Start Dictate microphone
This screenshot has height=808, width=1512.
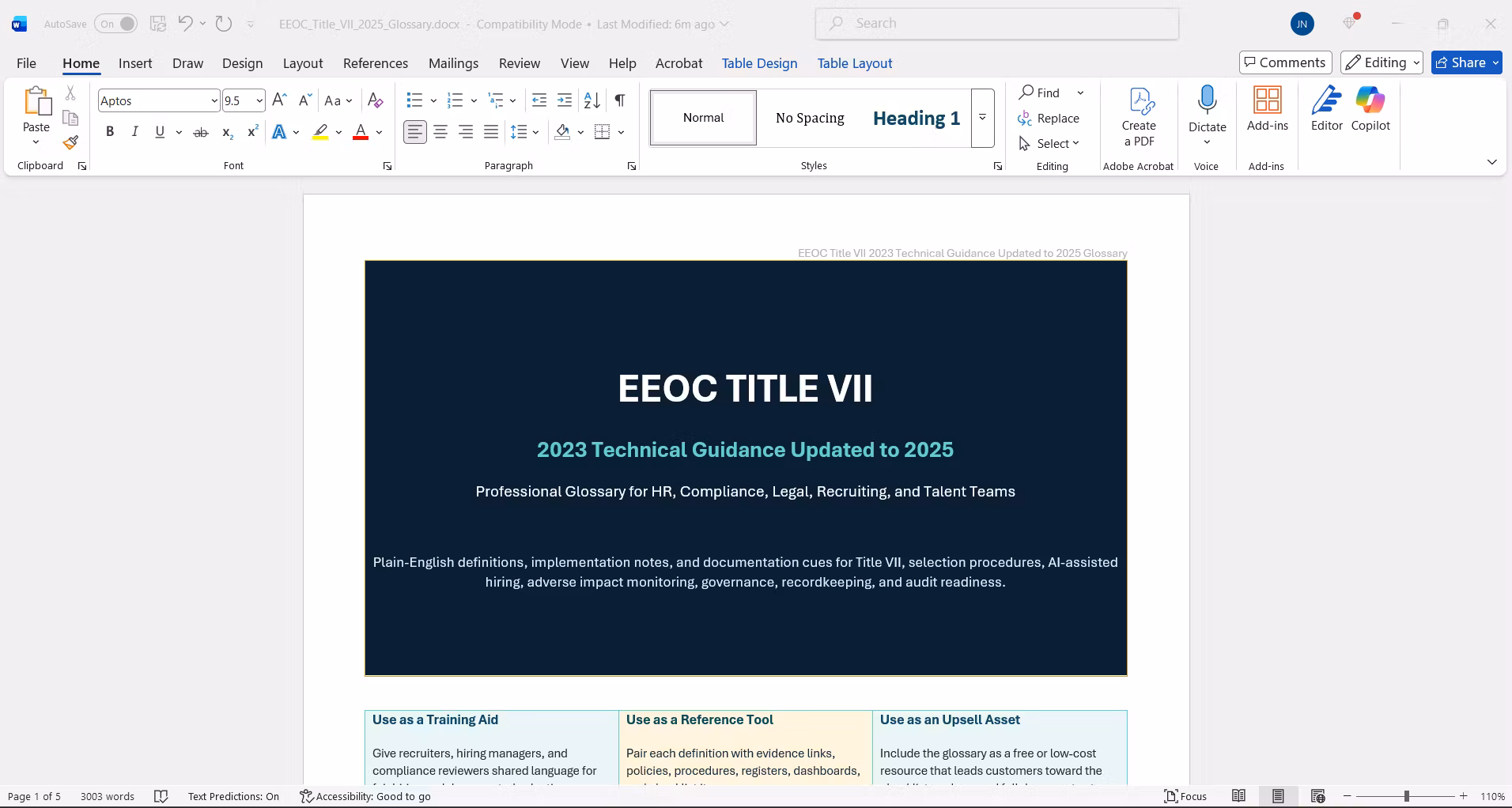1208,100
